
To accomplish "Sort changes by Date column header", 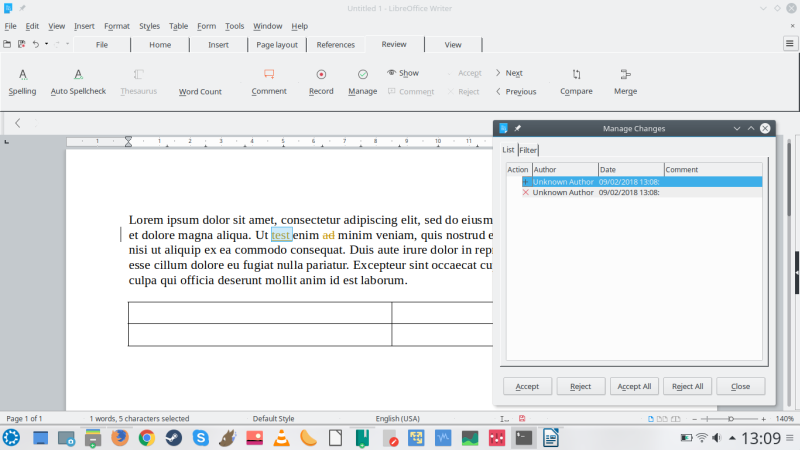I will click(x=630, y=170).
